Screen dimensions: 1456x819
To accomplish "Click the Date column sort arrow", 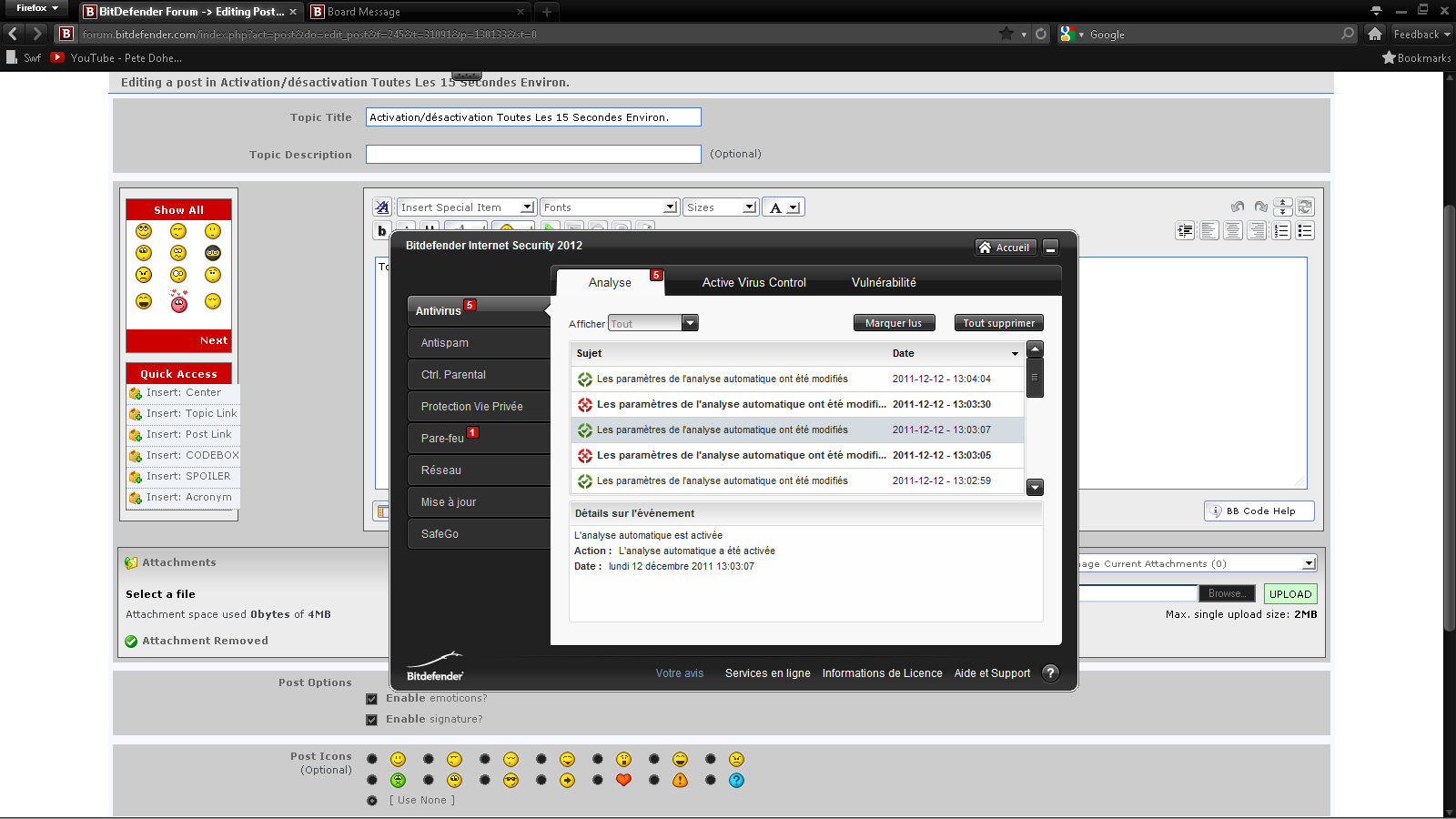I will tap(1015, 354).
